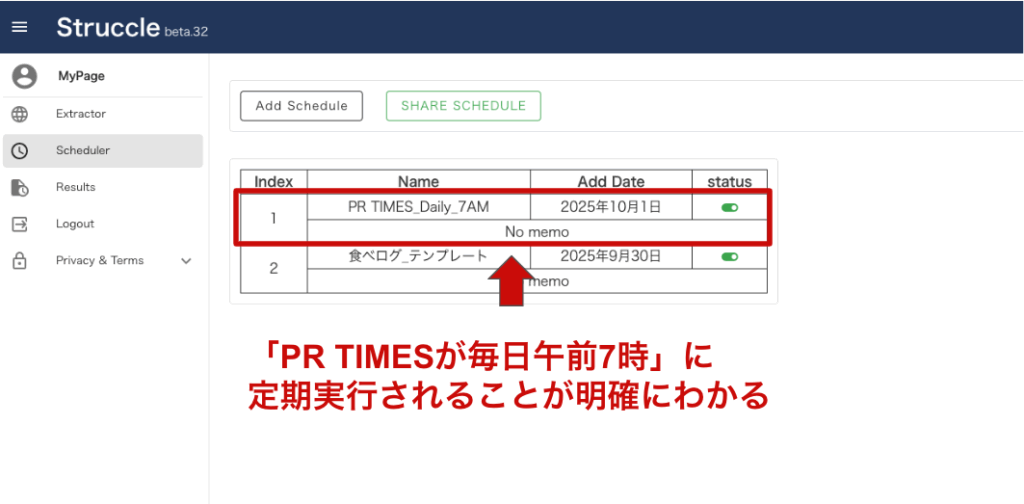This screenshot has width=1024, height=504.
Task: Select Logout in the sidebar
Action: [75, 224]
